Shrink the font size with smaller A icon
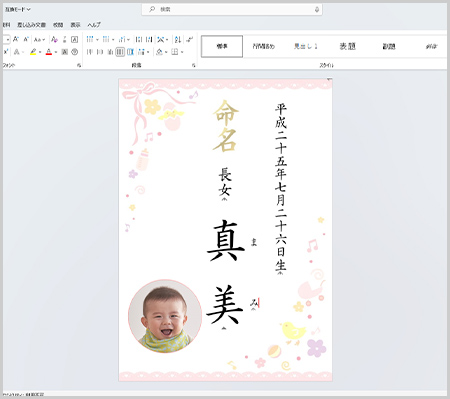The height and width of the screenshot is (399, 450). [x=26, y=39]
